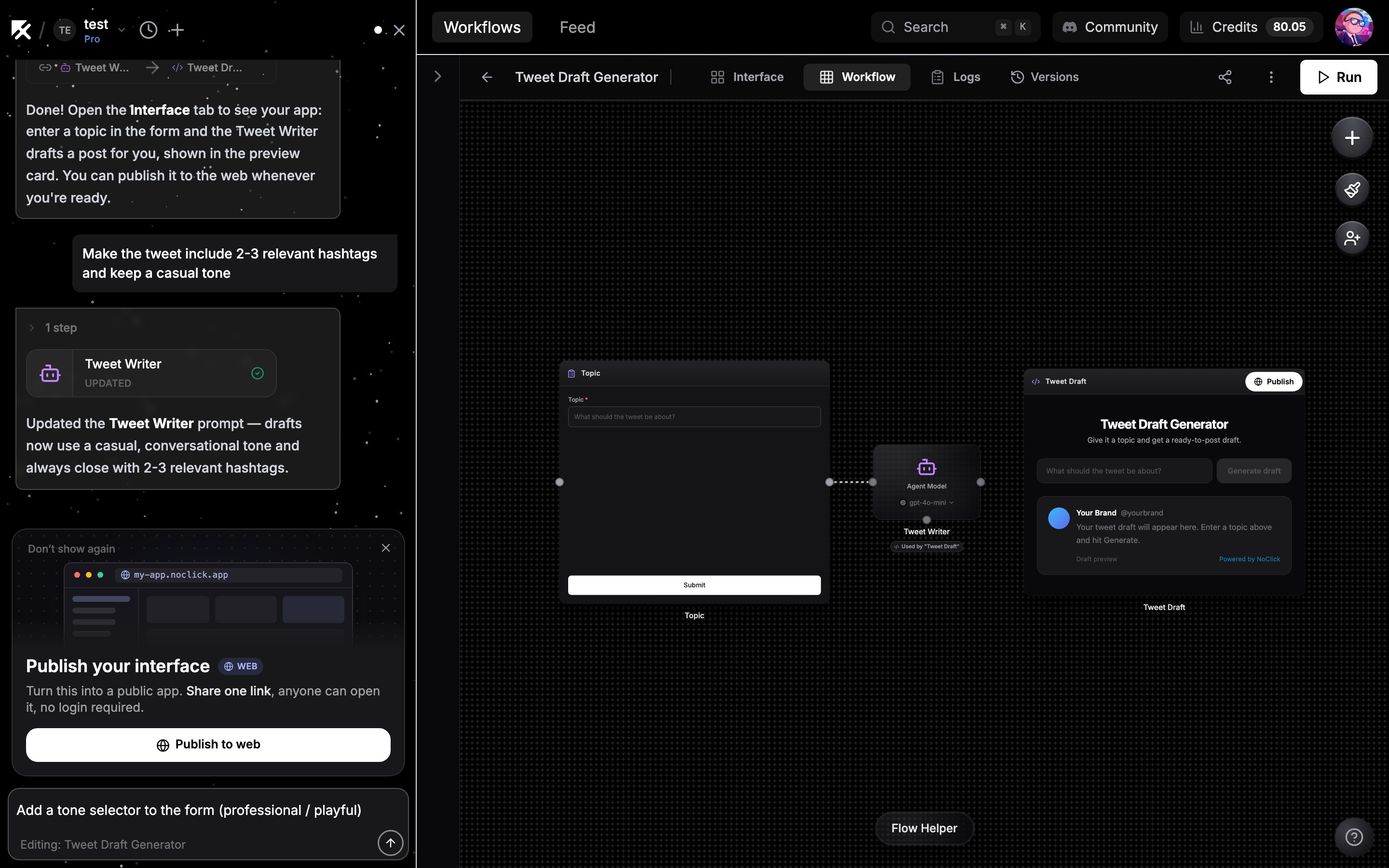This screenshot has width=1389, height=868.
Task: Open the Workflows tab
Action: point(482,27)
